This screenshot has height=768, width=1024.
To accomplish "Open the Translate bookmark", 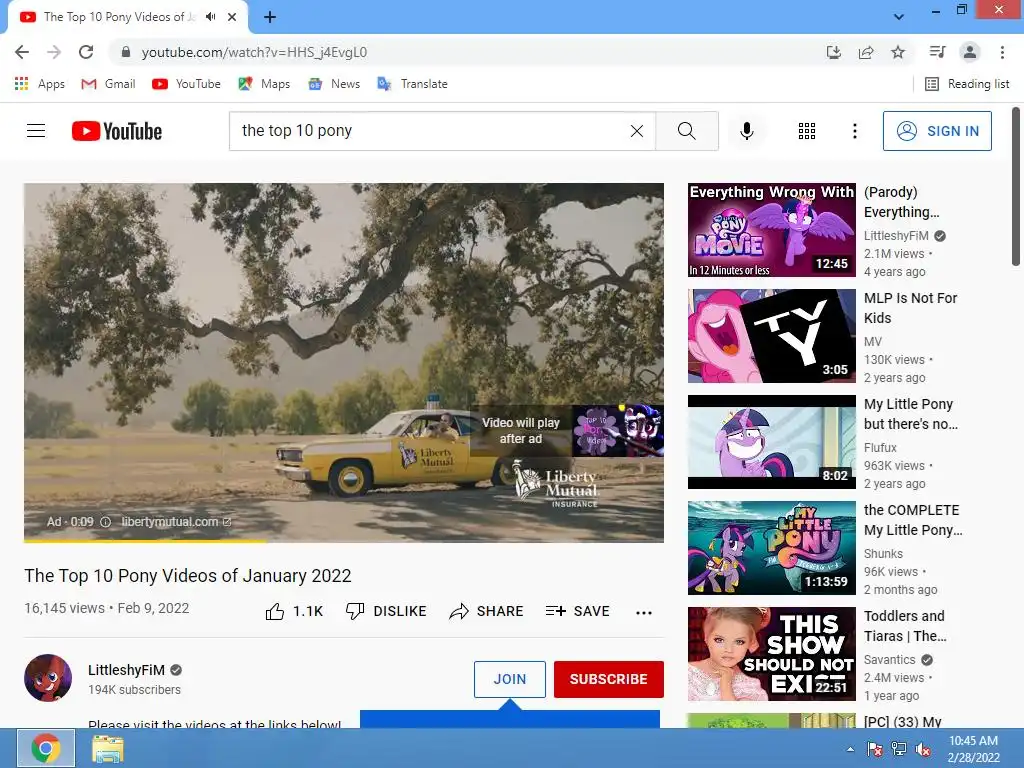I will [413, 84].
